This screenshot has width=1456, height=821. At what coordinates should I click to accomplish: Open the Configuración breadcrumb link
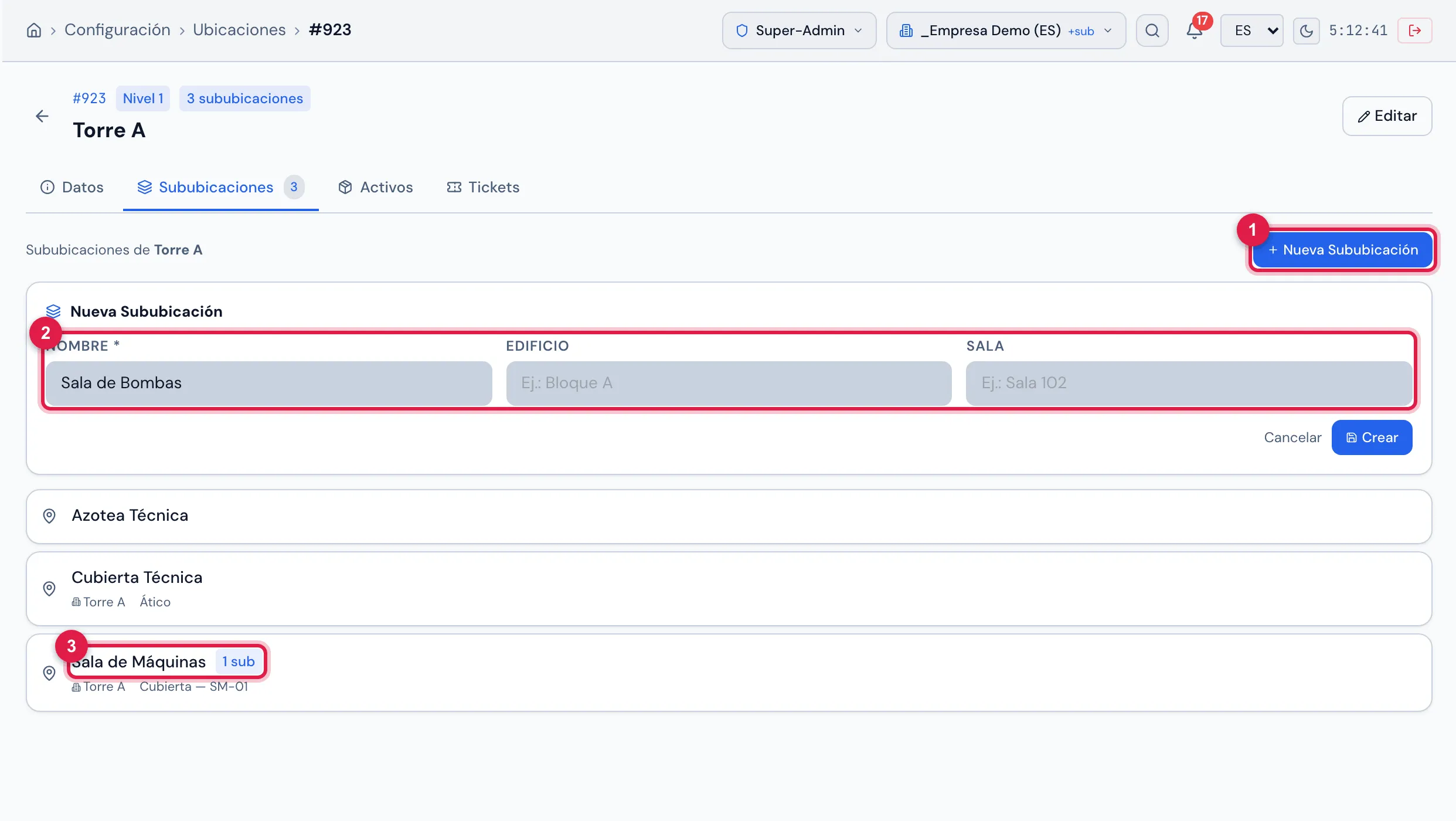coord(117,30)
